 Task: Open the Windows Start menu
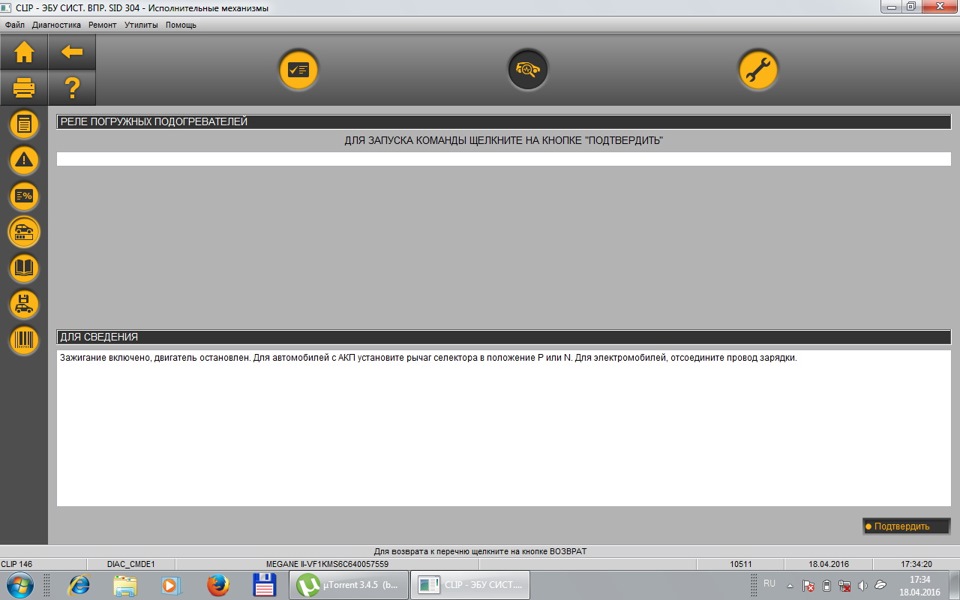20,585
